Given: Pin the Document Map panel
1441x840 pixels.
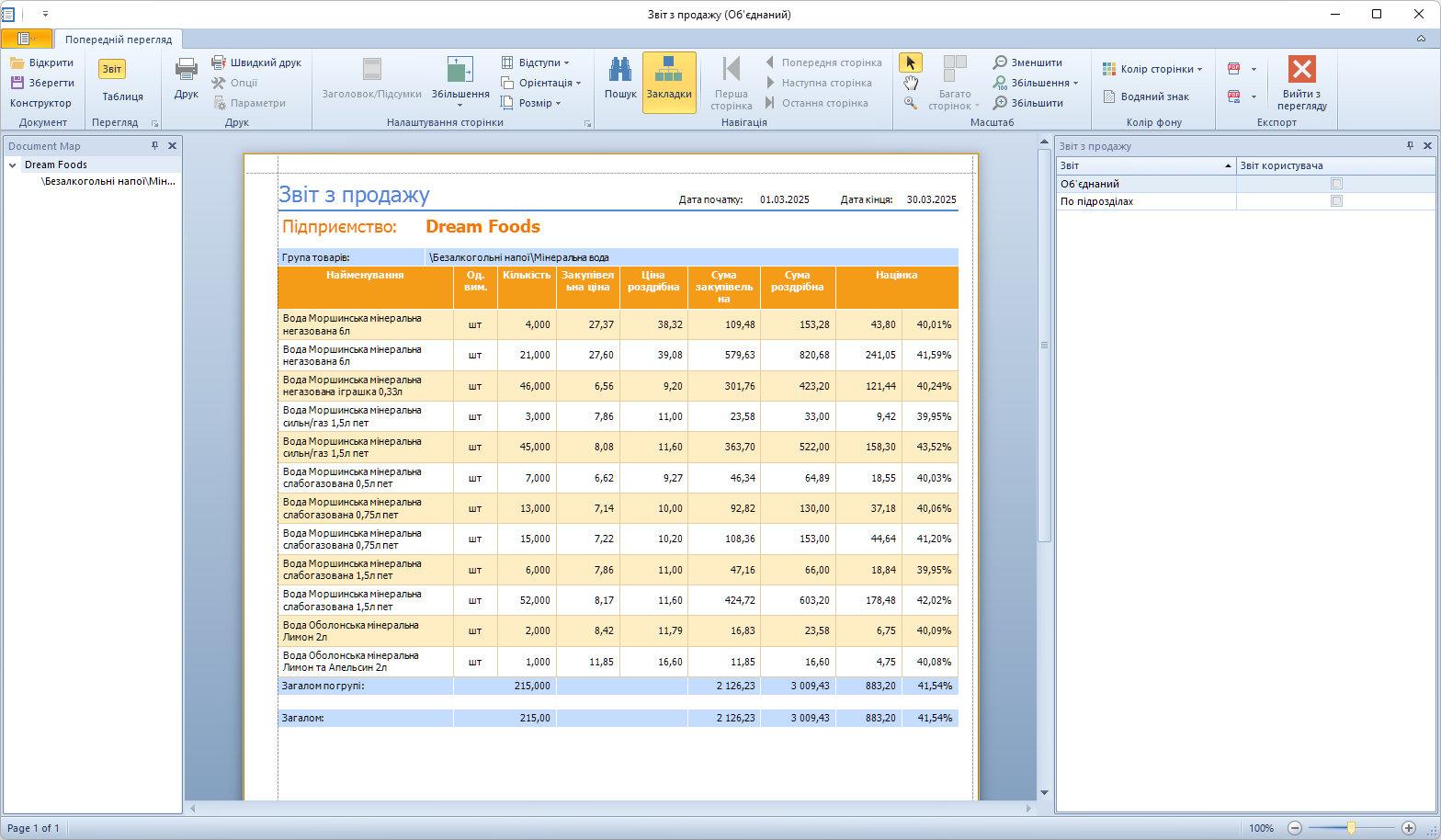Looking at the screenshot, I should [155, 145].
